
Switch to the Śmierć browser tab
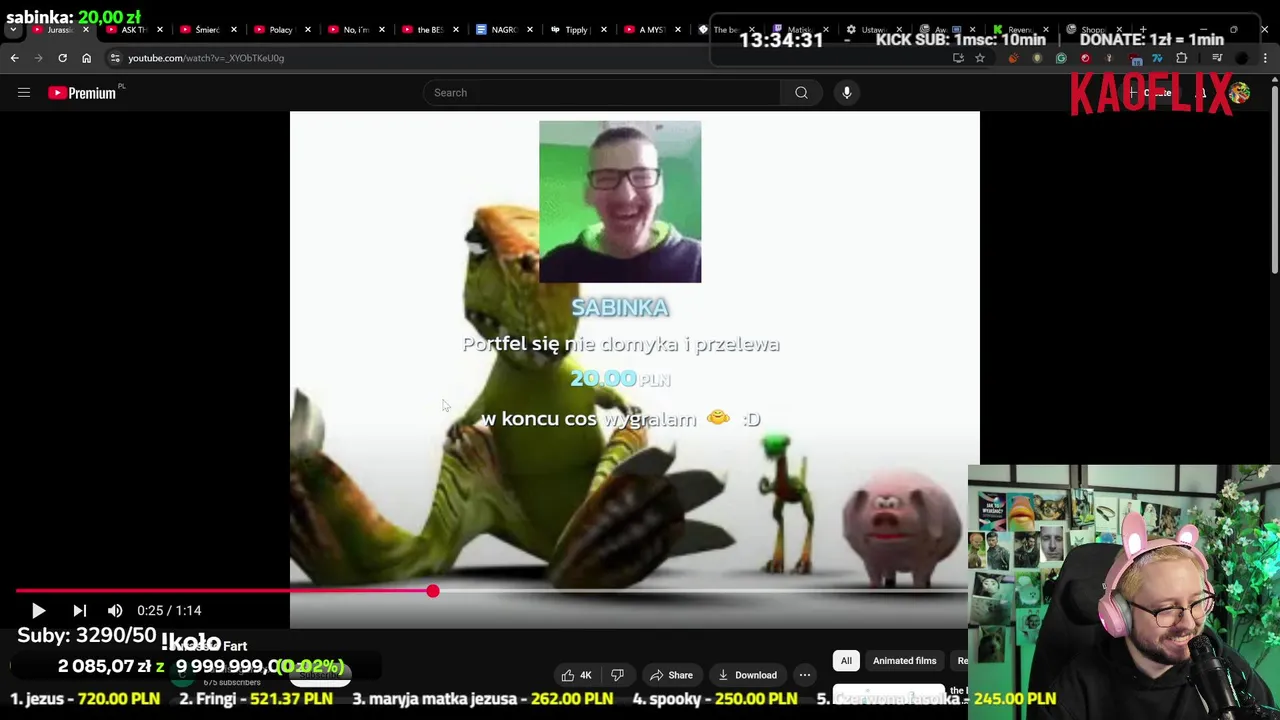[207, 30]
